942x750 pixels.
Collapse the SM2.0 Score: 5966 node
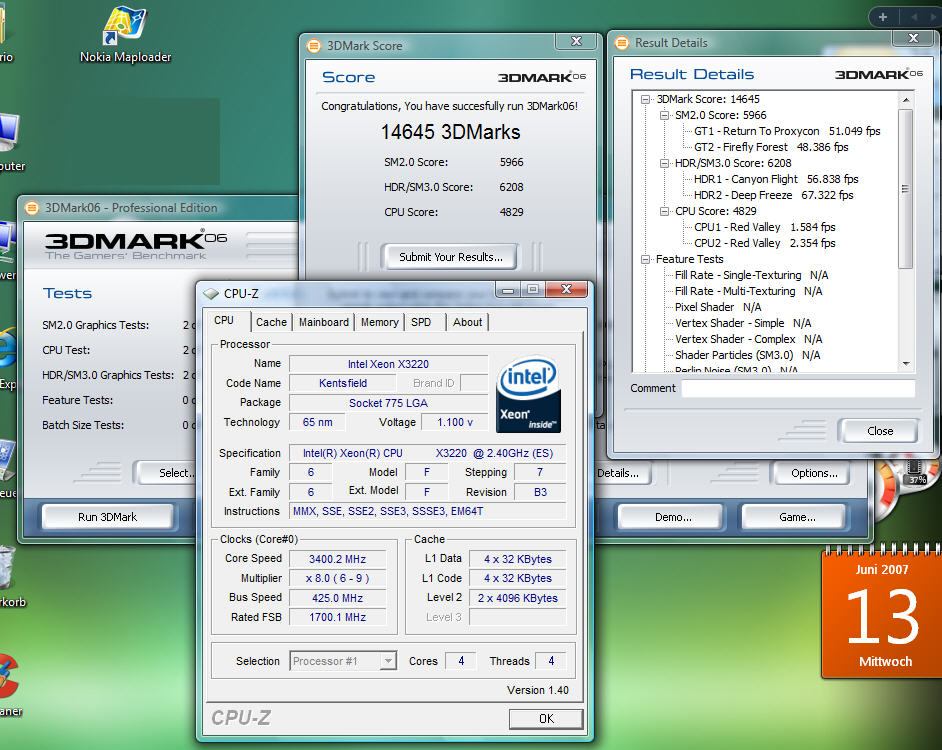point(664,115)
